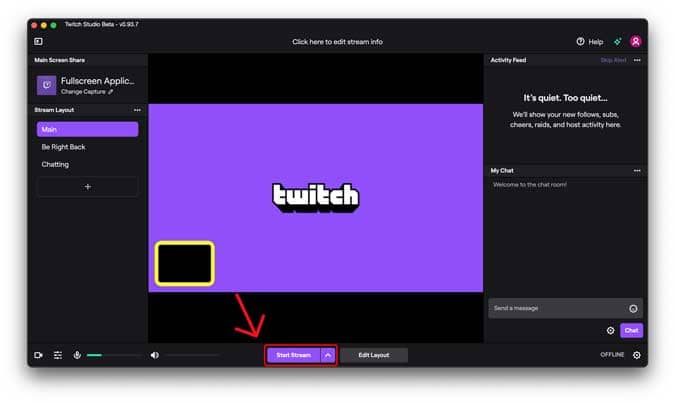
Task: Select the Main layout
Action: tap(87, 129)
